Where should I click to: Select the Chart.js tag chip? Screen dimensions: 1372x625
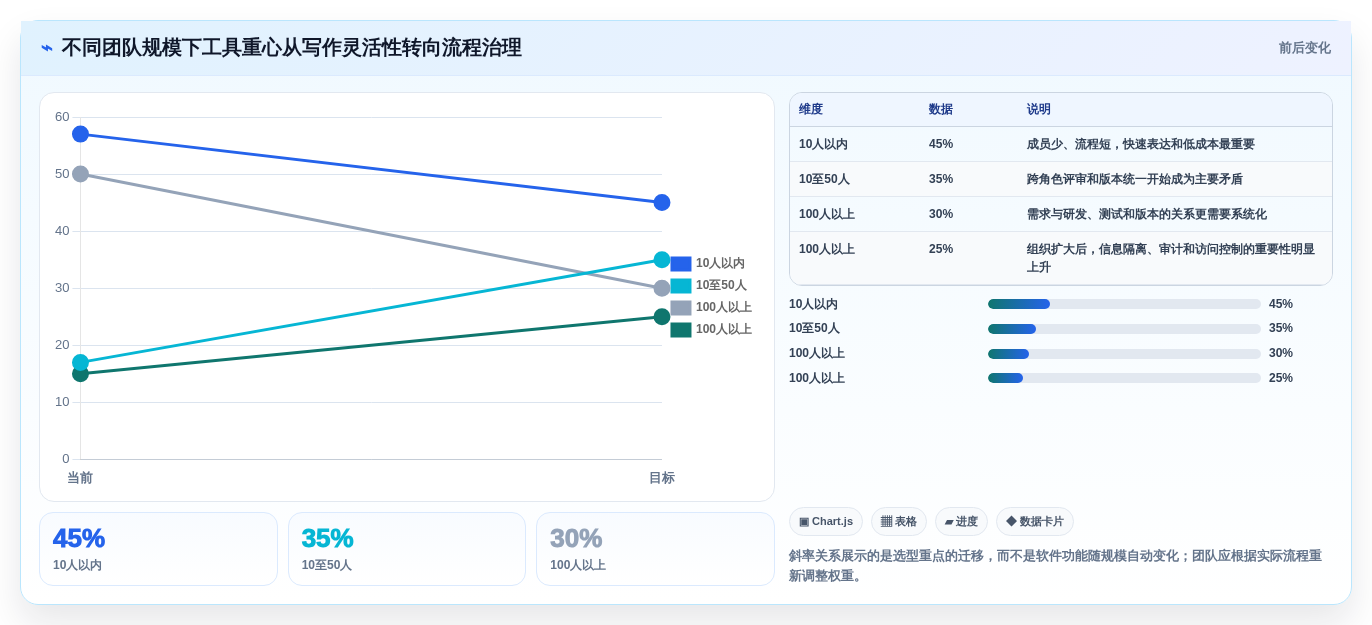826,521
